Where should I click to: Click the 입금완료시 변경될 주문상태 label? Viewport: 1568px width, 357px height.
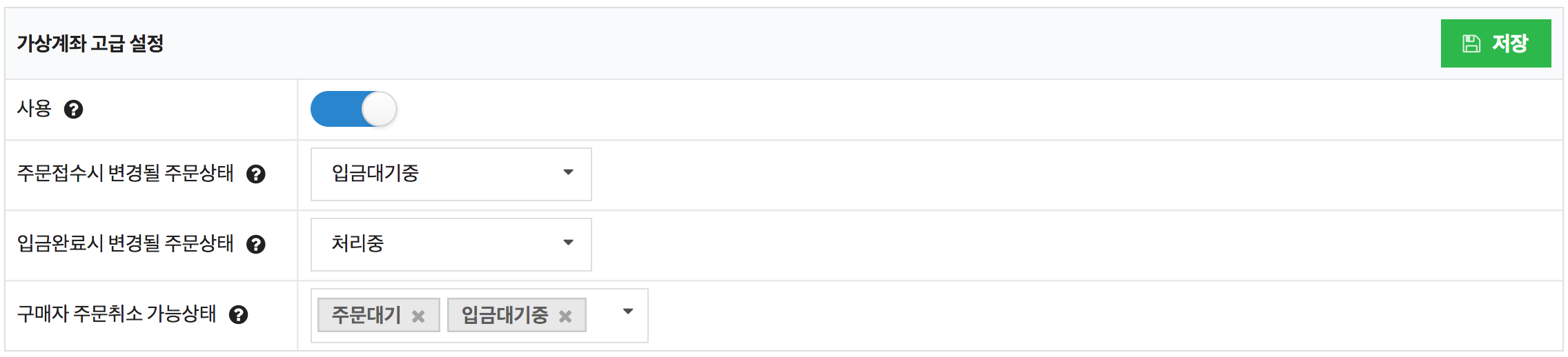(125, 243)
